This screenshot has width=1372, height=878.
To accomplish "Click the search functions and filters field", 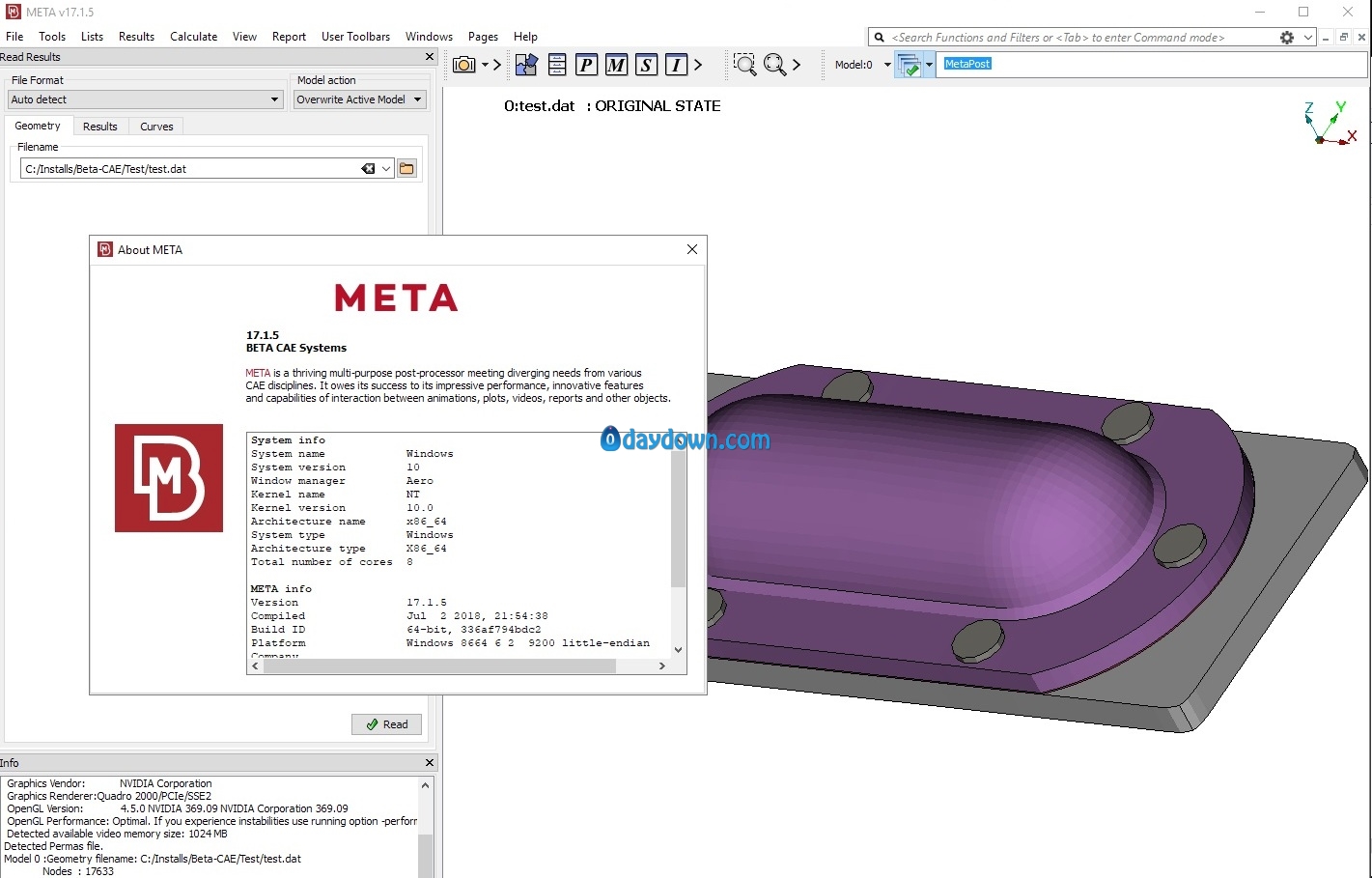I will pyautogui.click(x=1080, y=37).
